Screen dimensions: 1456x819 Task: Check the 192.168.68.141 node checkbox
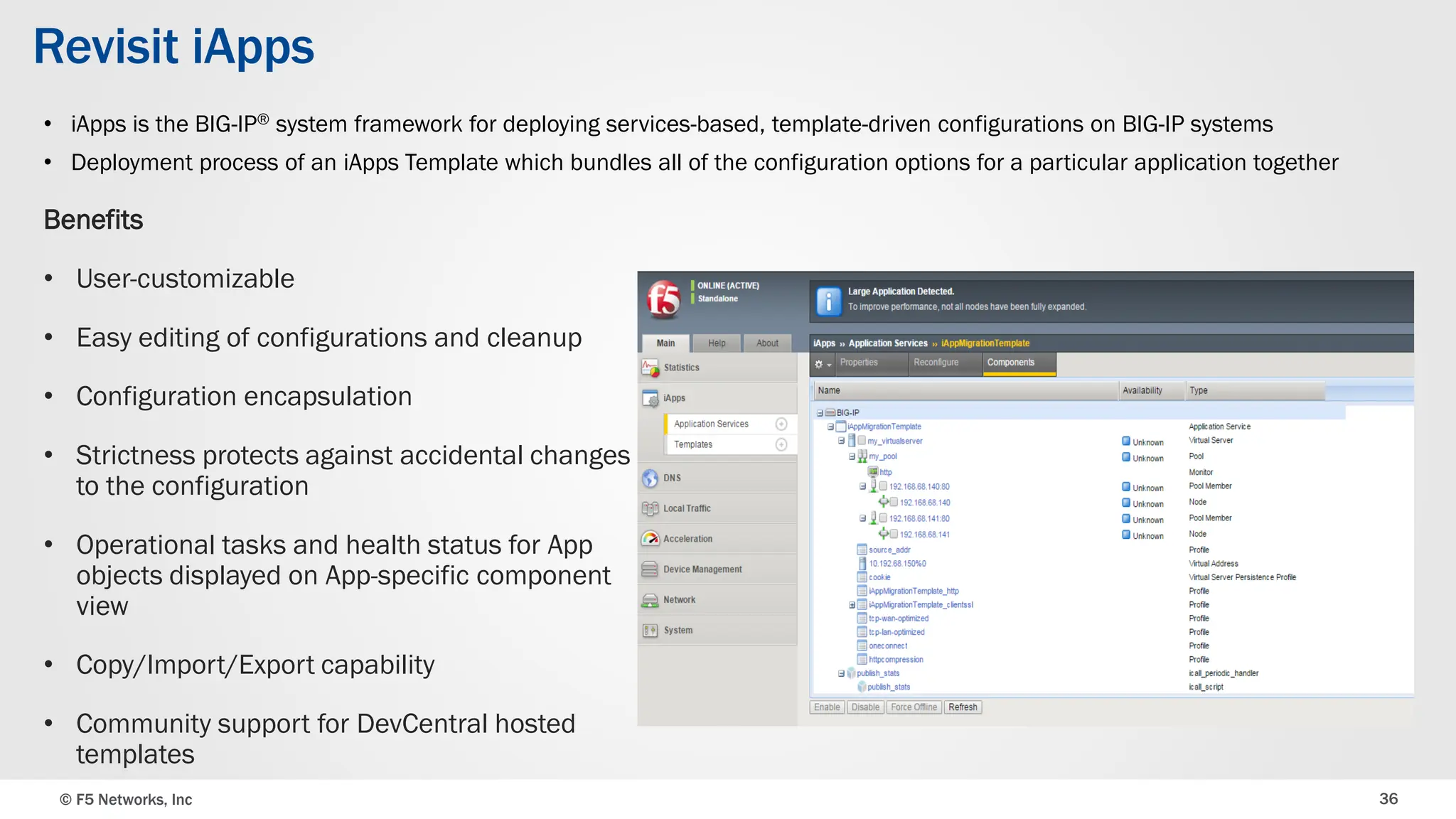[x=894, y=534]
